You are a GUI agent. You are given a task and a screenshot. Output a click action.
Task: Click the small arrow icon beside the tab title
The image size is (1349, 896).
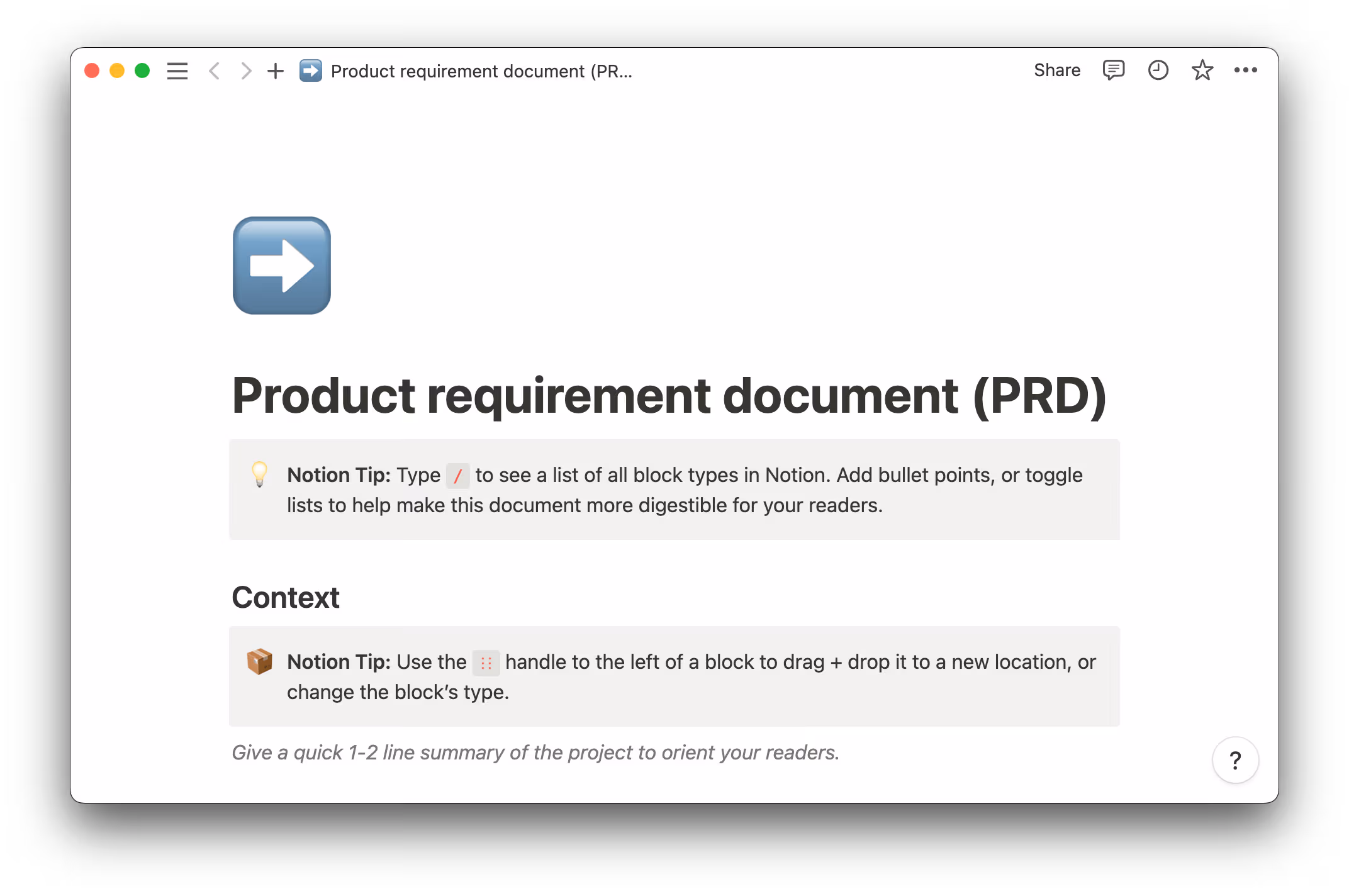(x=310, y=70)
